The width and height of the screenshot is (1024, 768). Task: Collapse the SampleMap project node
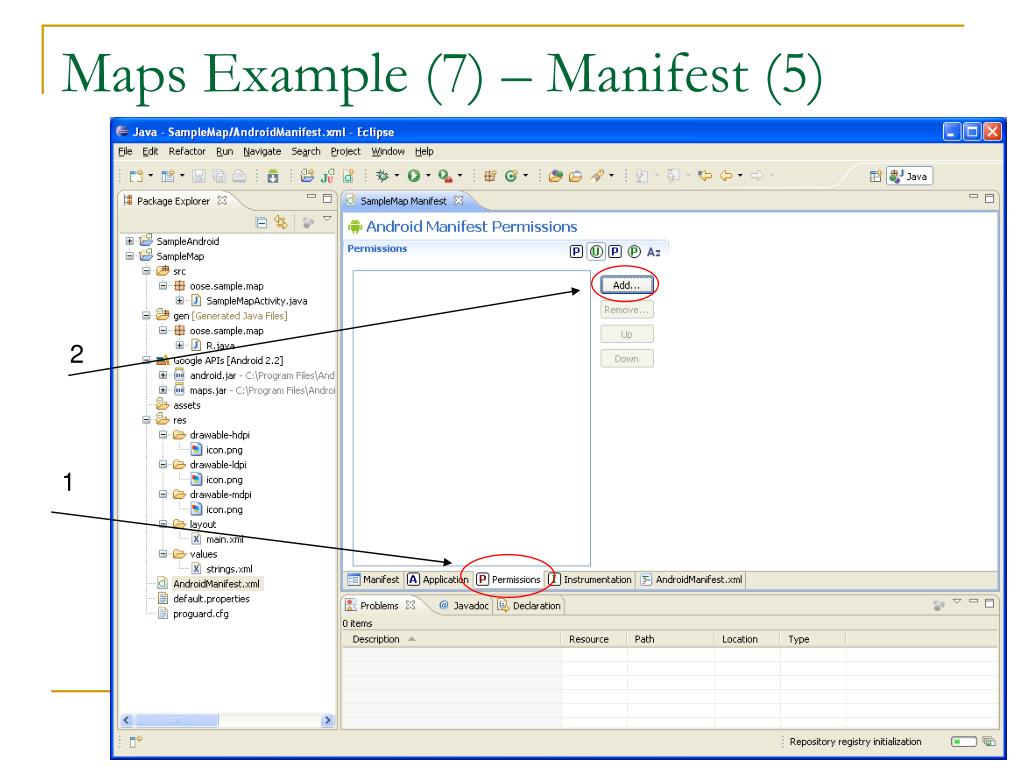[130, 256]
